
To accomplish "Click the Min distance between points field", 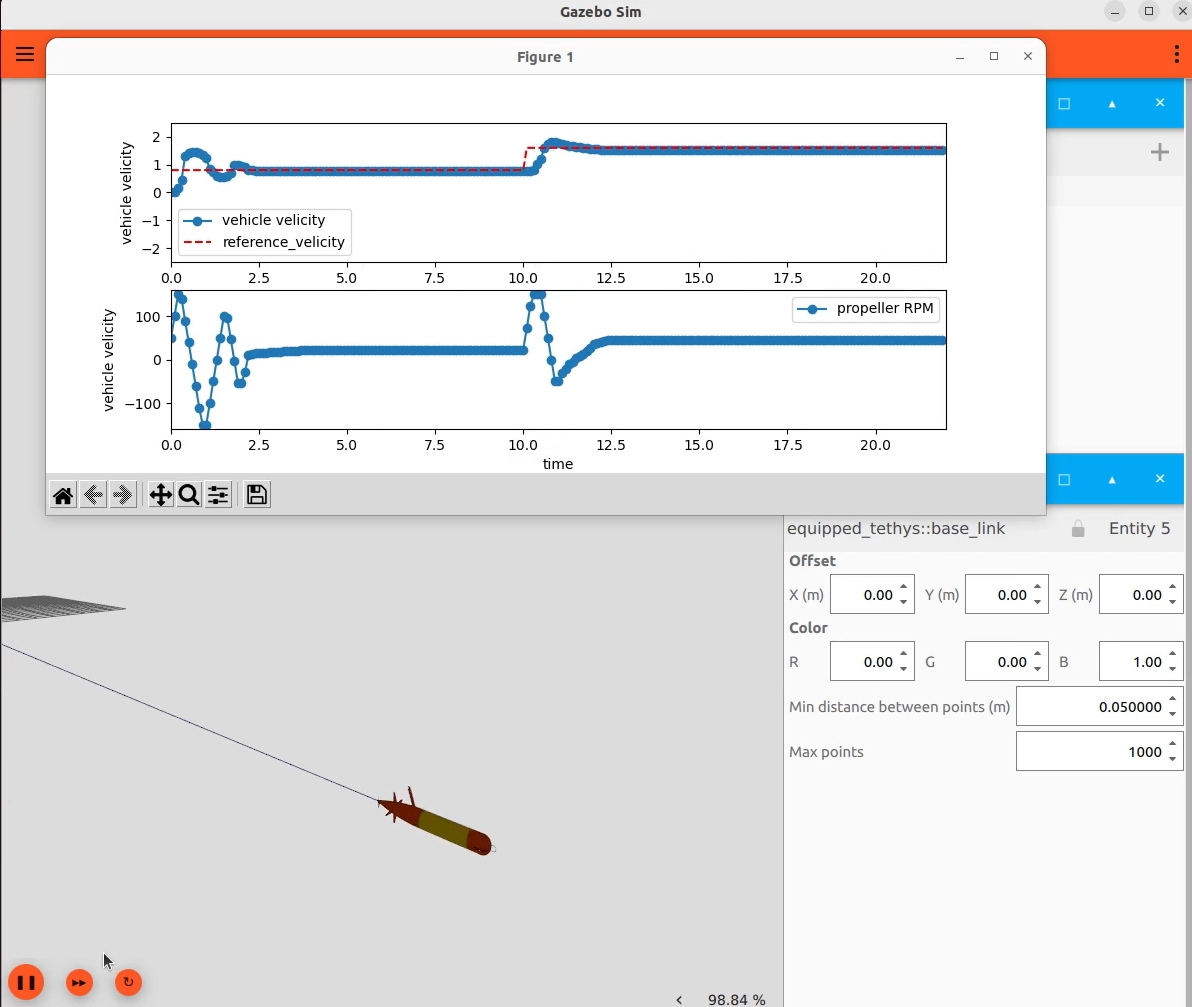I will click(1099, 706).
